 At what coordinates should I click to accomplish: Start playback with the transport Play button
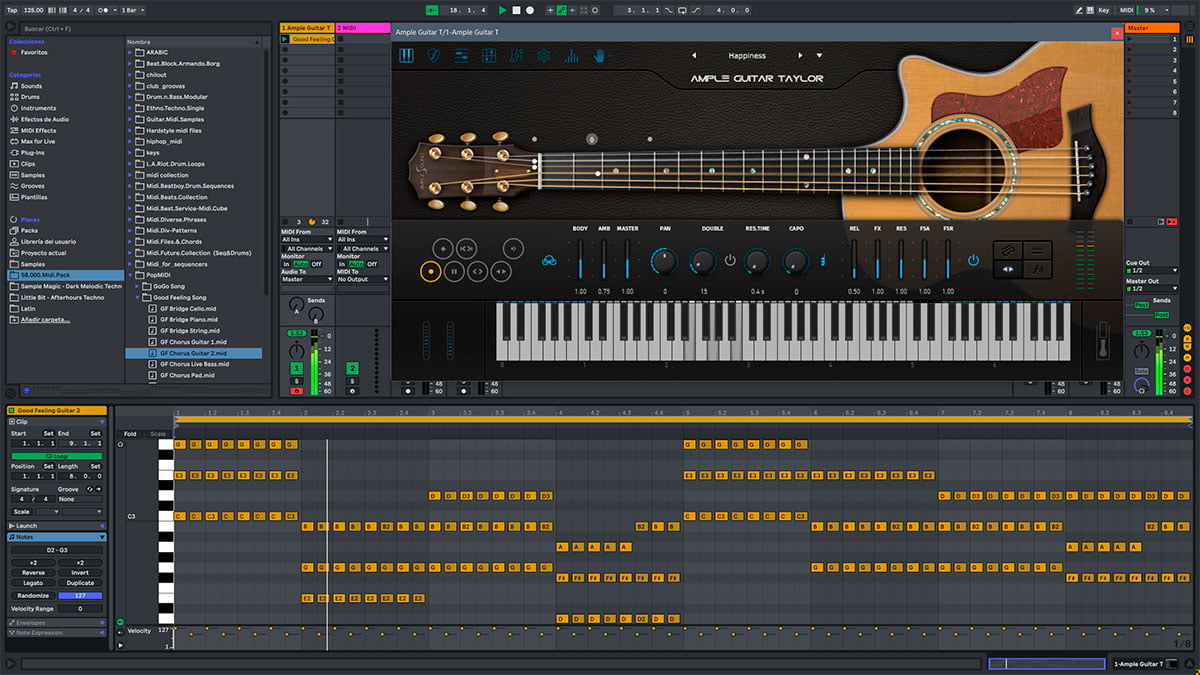click(x=503, y=10)
